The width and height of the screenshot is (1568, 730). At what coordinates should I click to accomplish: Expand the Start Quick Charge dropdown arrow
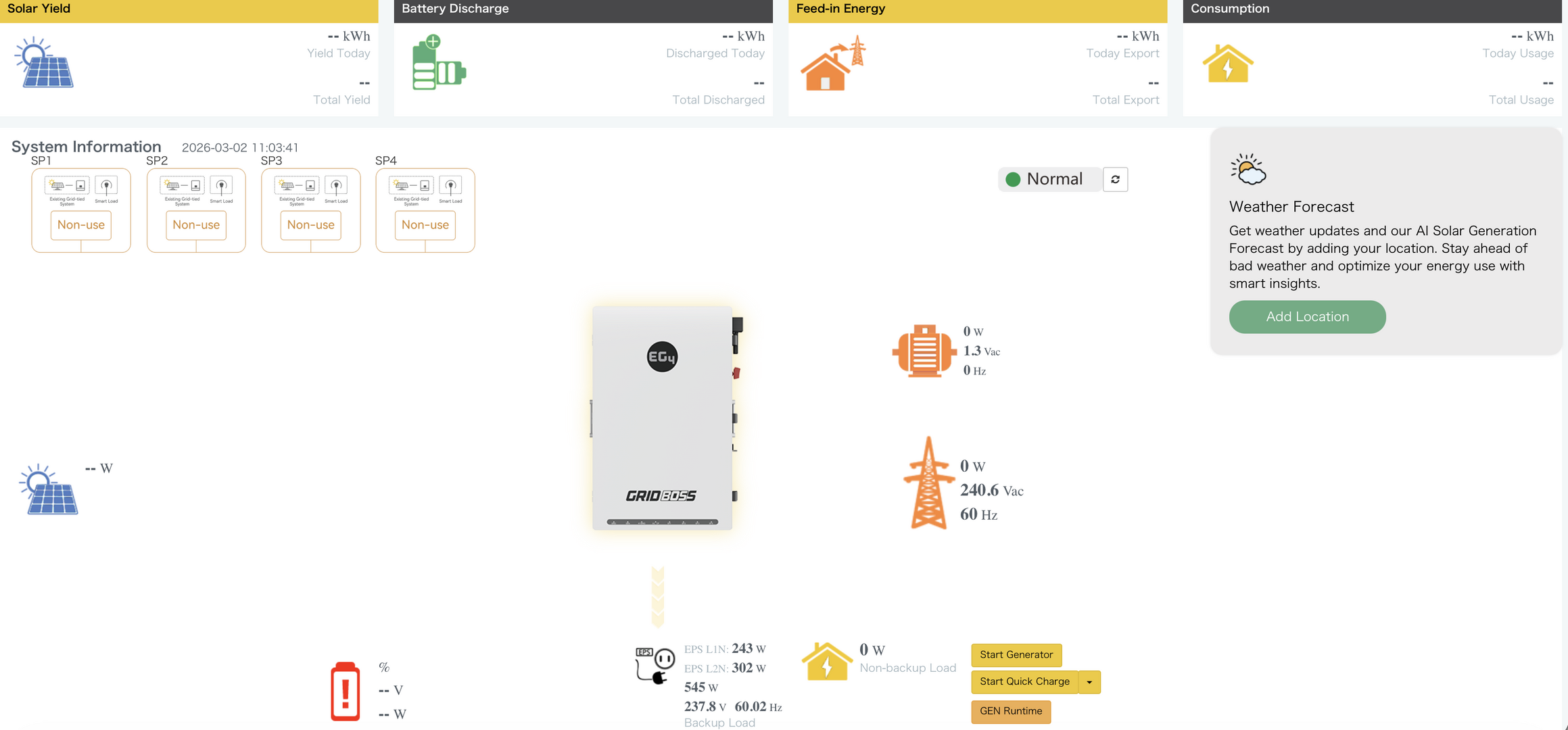[x=1089, y=682]
